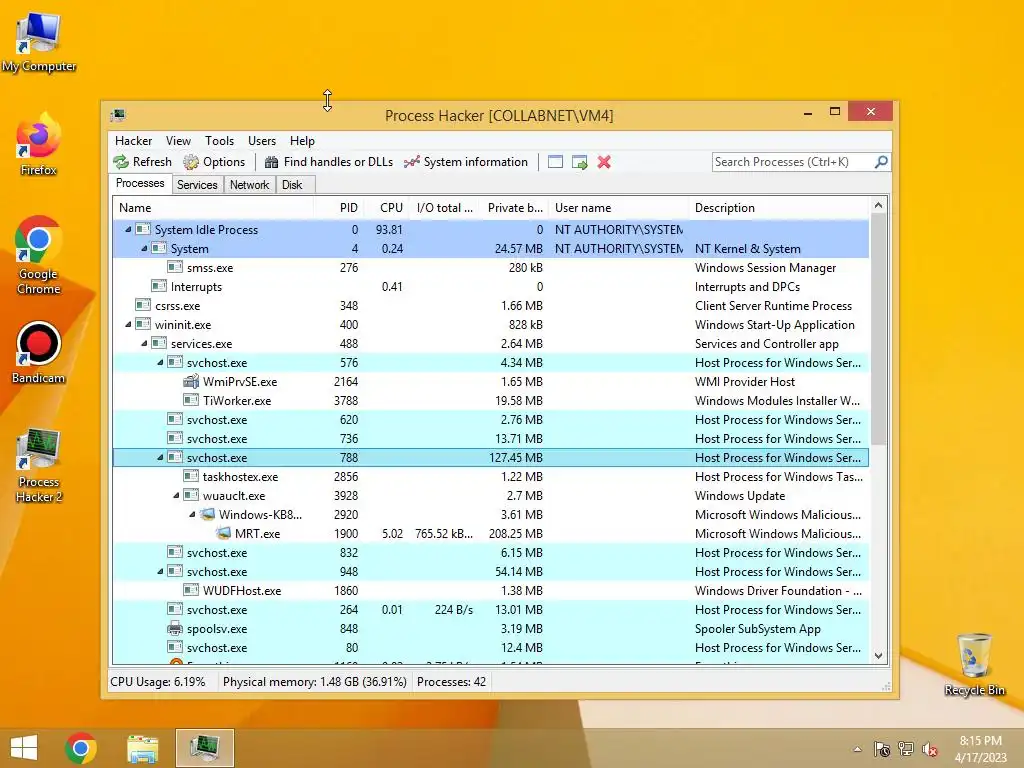Image resolution: width=1024 pixels, height=768 pixels.
Task: Open Chrome from the taskbar
Action: [81, 748]
